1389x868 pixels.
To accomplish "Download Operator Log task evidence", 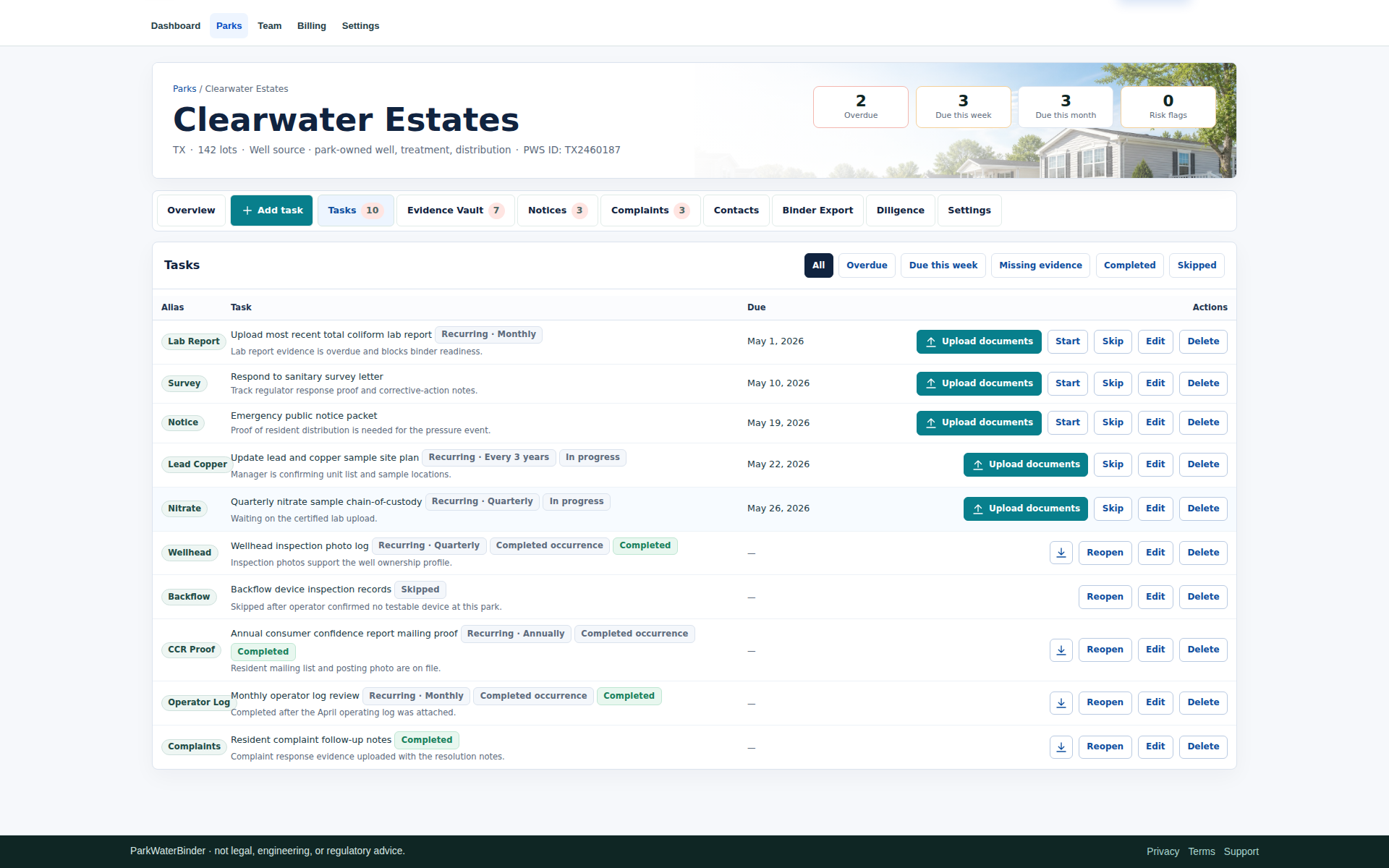I will click(1061, 702).
